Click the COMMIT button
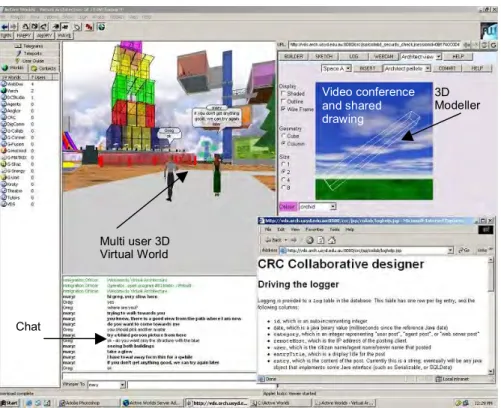Image resolution: width=501 pixels, height=408 pixels. 447,68
